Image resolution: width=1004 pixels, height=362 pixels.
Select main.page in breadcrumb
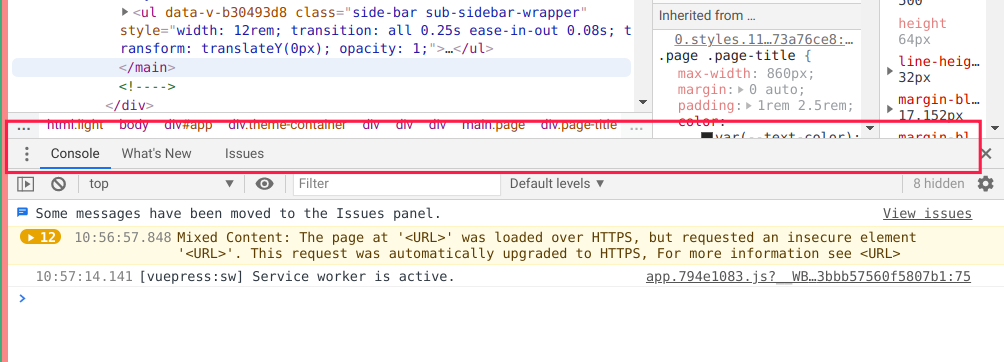(x=493, y=125)
